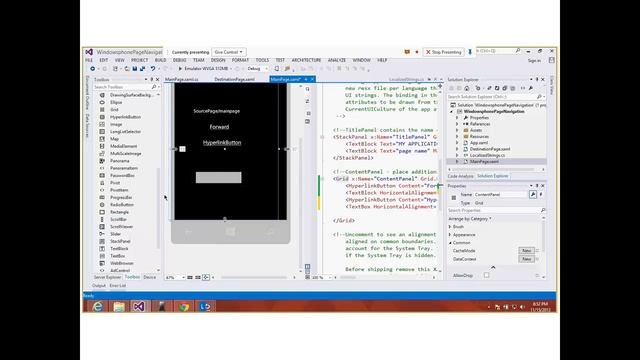Click the Name field showing ContentPanel

point(500,195)
